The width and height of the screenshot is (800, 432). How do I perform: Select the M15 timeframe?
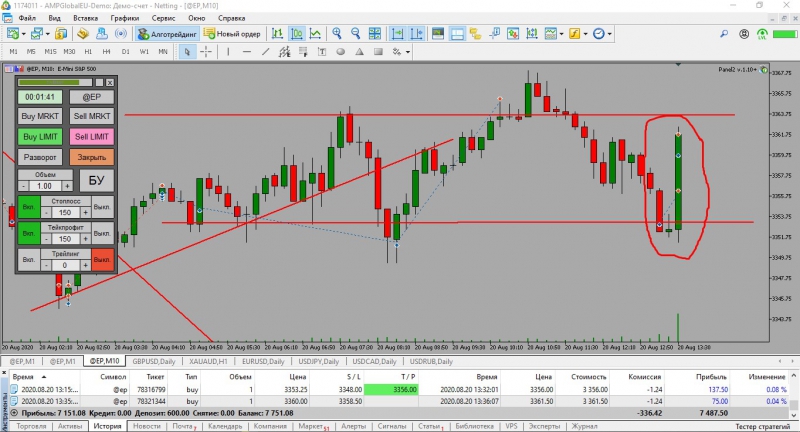point(50,52)
